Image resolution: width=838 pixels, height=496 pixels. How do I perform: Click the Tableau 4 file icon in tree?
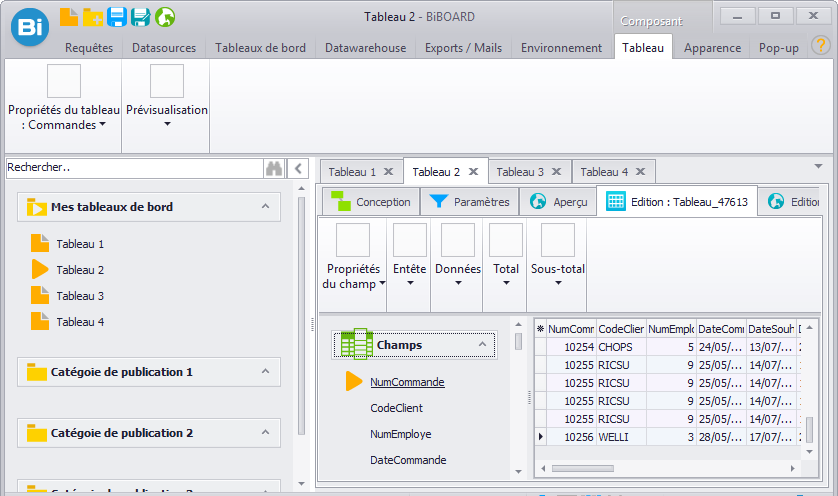(40, 321)
